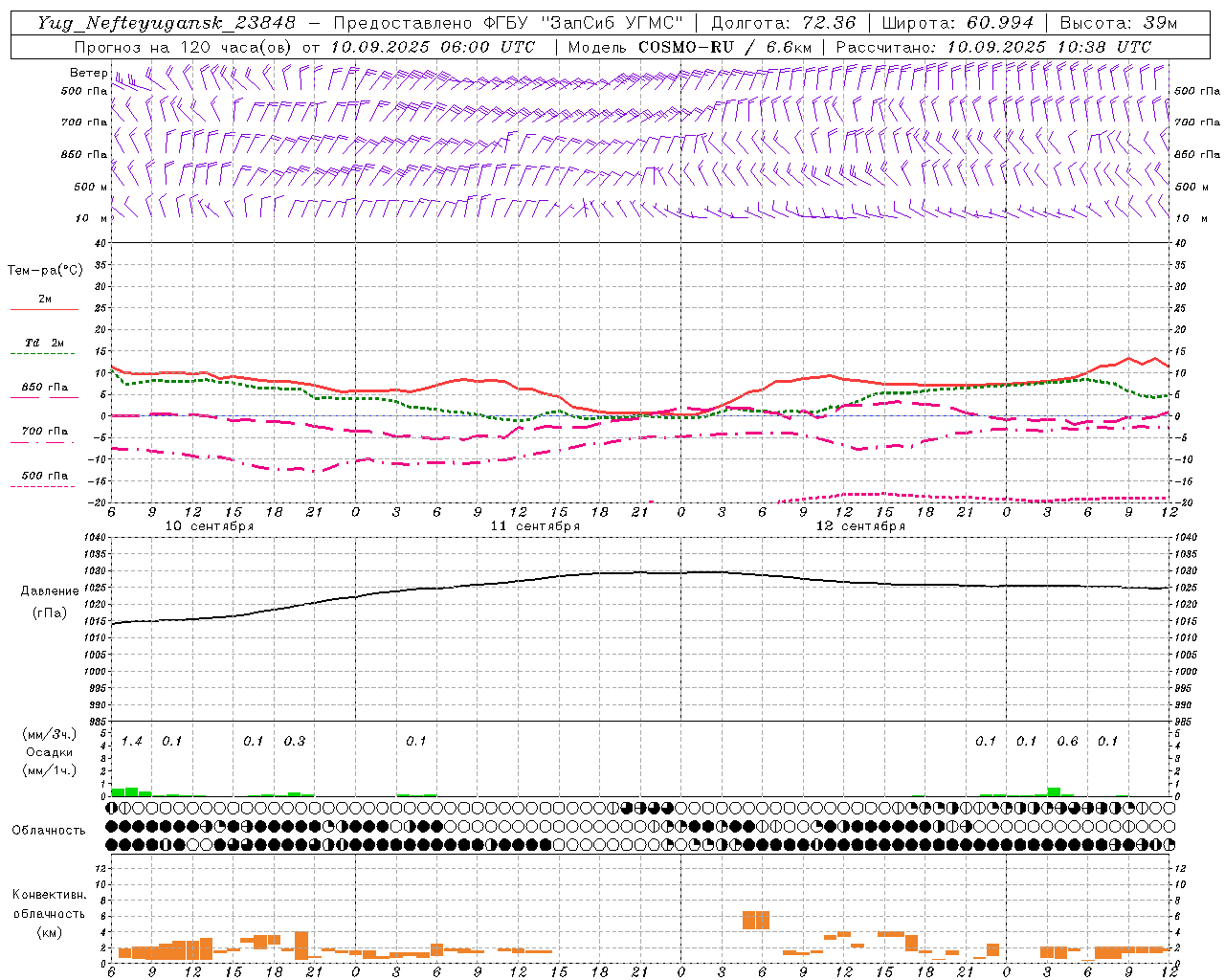
Task: Select the Давление pressure panel label
Action: tap(49, 591)
